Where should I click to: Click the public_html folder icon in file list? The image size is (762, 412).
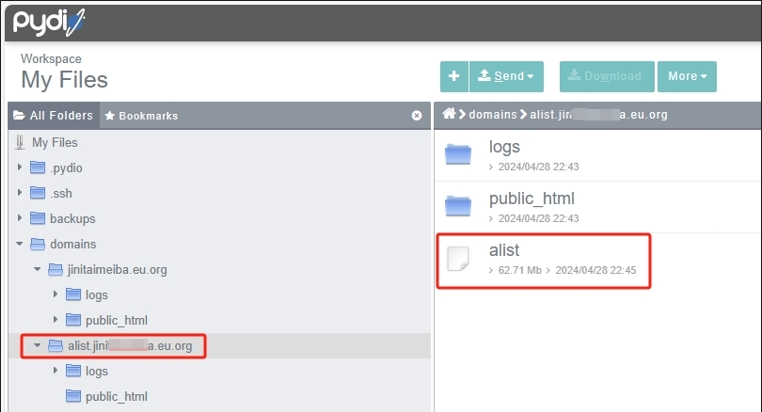[458, 206]
